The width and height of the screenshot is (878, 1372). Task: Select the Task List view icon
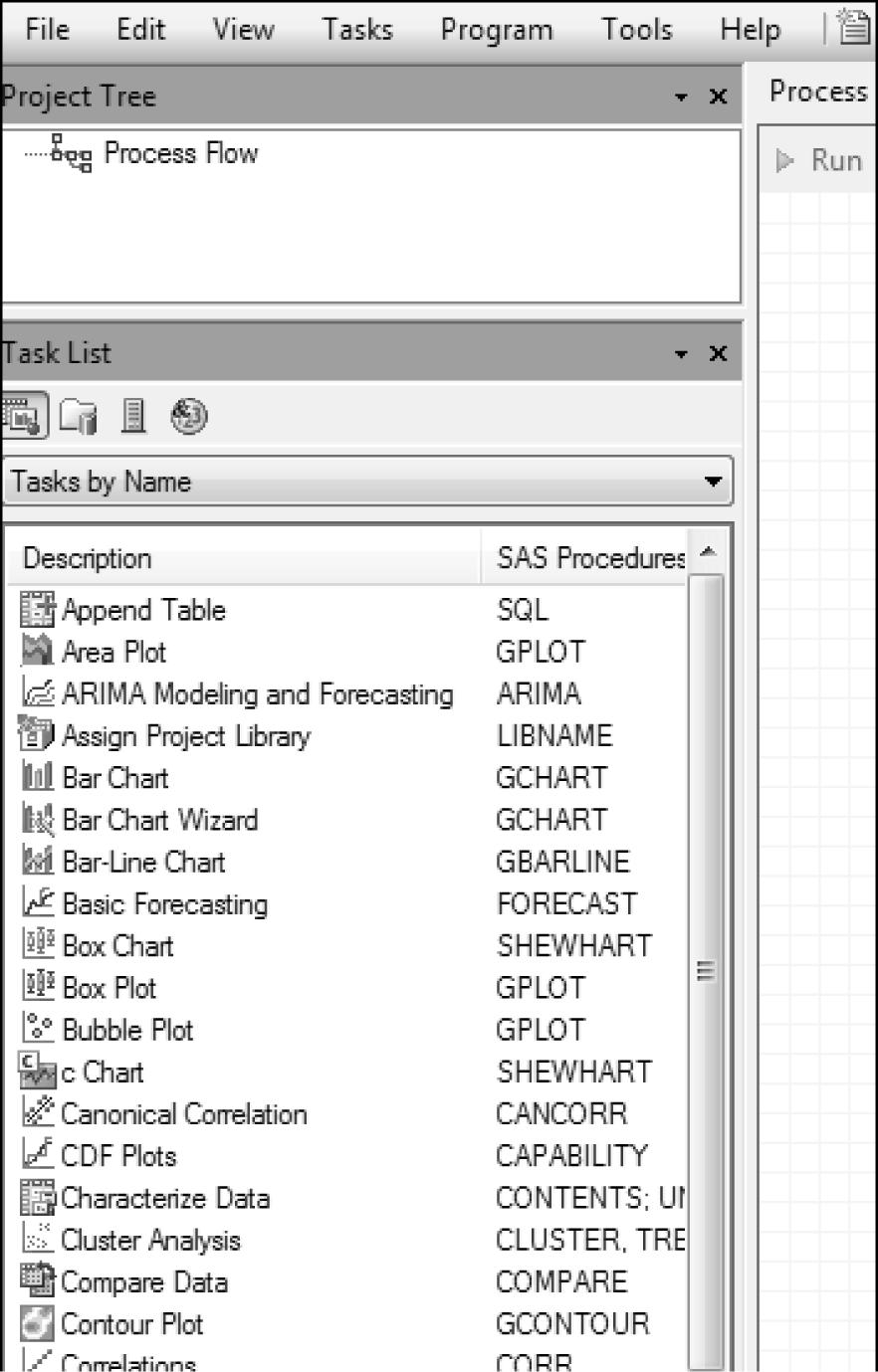pyautogui.click(x=24, y=416)
